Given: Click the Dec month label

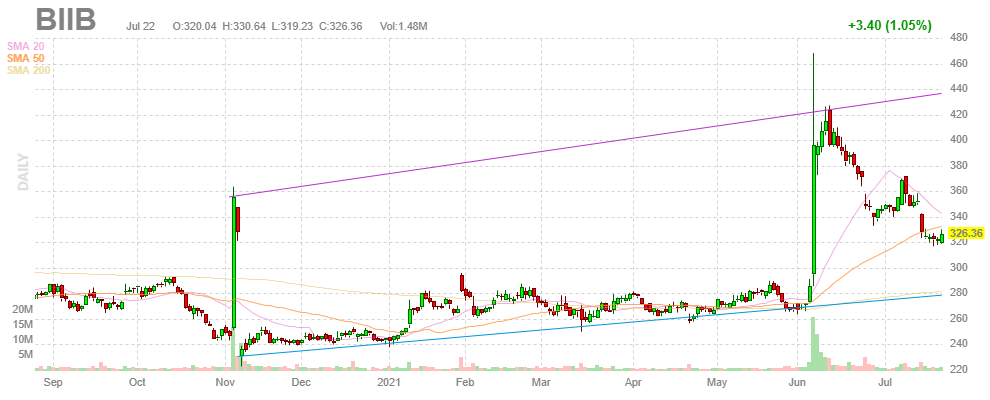Looking at the screenshot, I should pos(301,382).
